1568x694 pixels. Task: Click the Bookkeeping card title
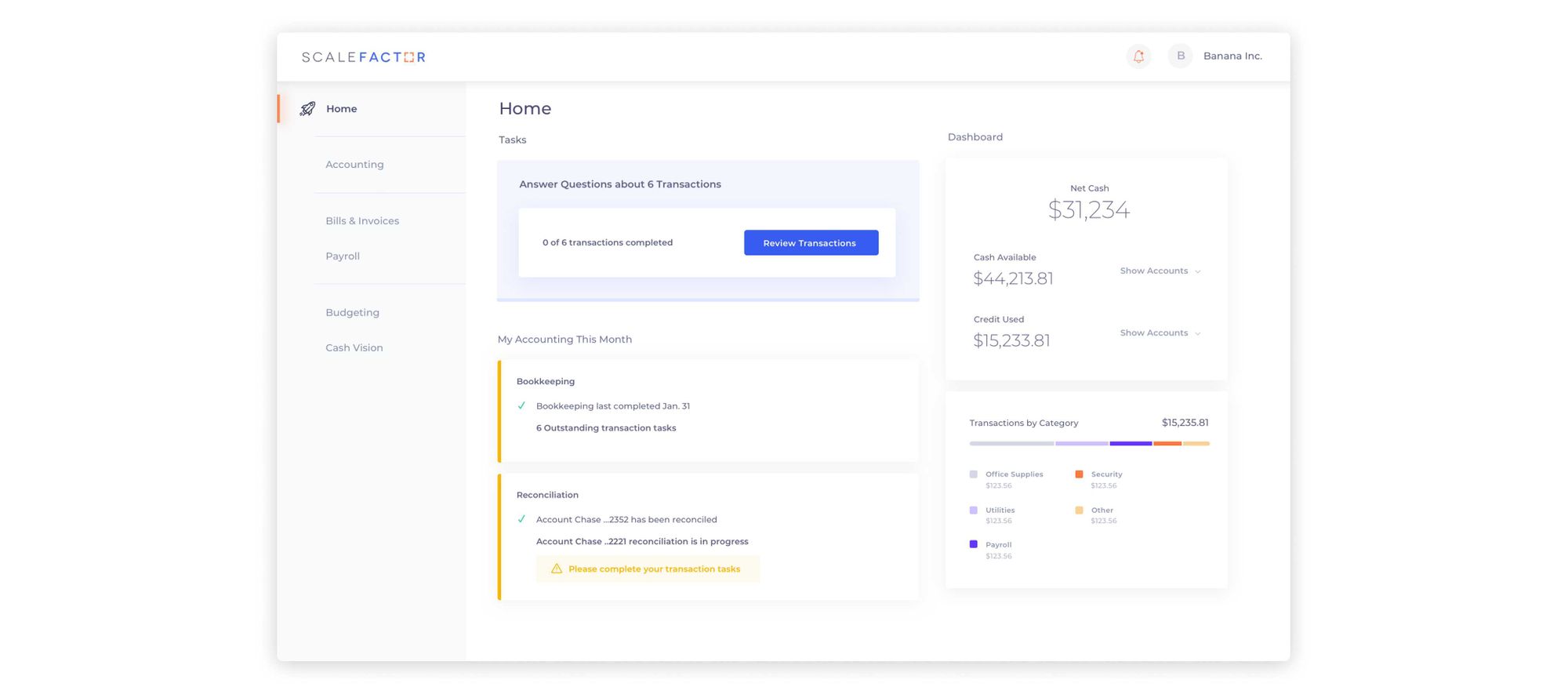[546, 382]
